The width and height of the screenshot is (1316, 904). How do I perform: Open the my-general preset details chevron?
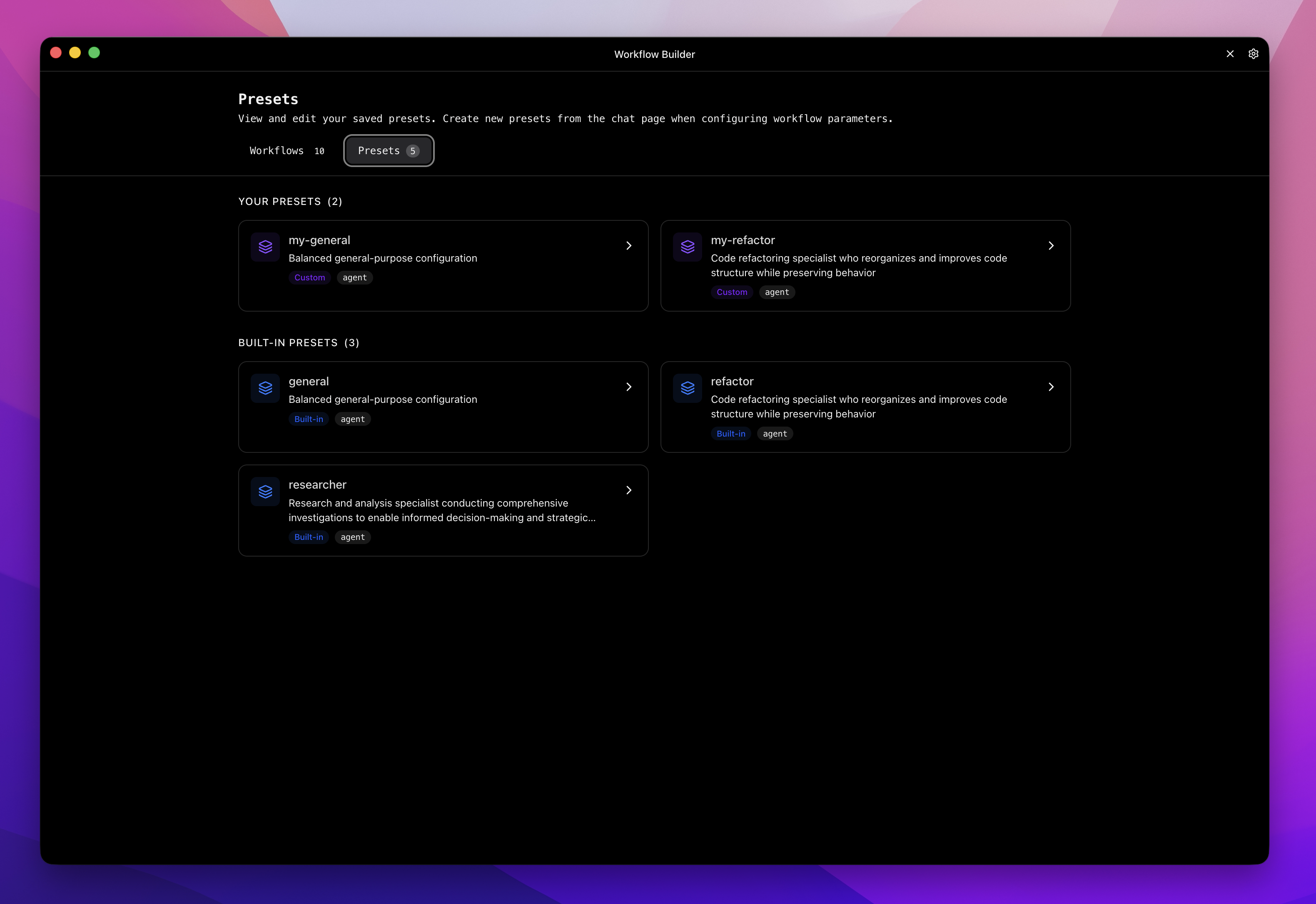pyautogui.click(x=628, y=246)
